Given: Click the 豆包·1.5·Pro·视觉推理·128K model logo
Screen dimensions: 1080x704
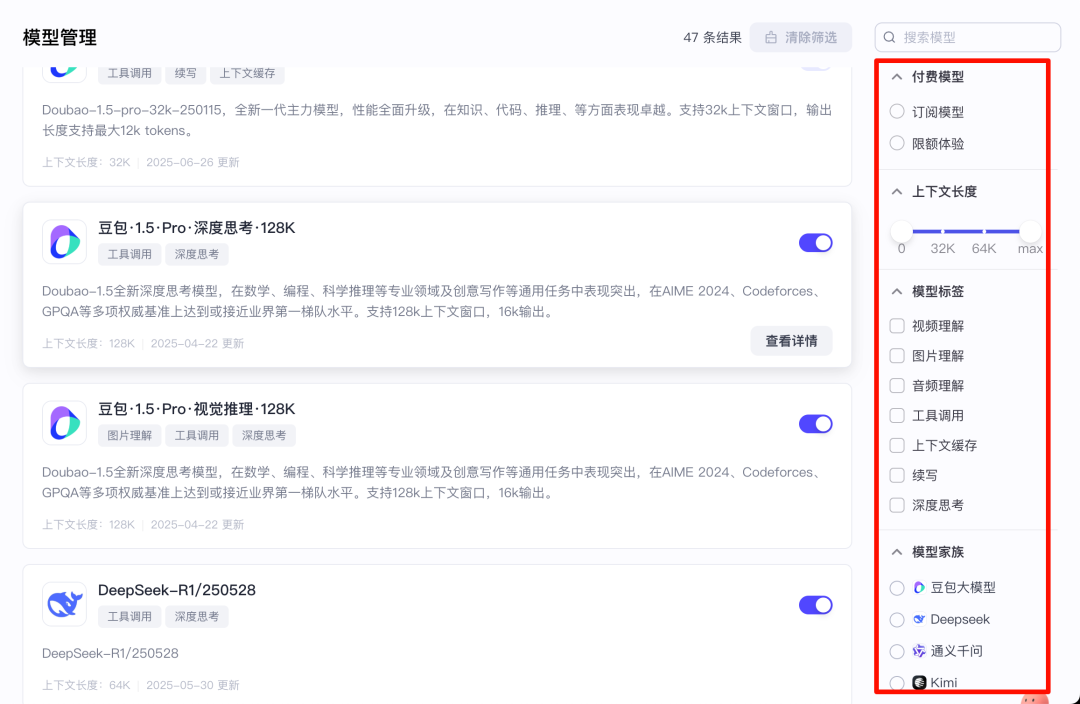Looking at the screenshot, I should pyautogui.click(x=65, y=423).
